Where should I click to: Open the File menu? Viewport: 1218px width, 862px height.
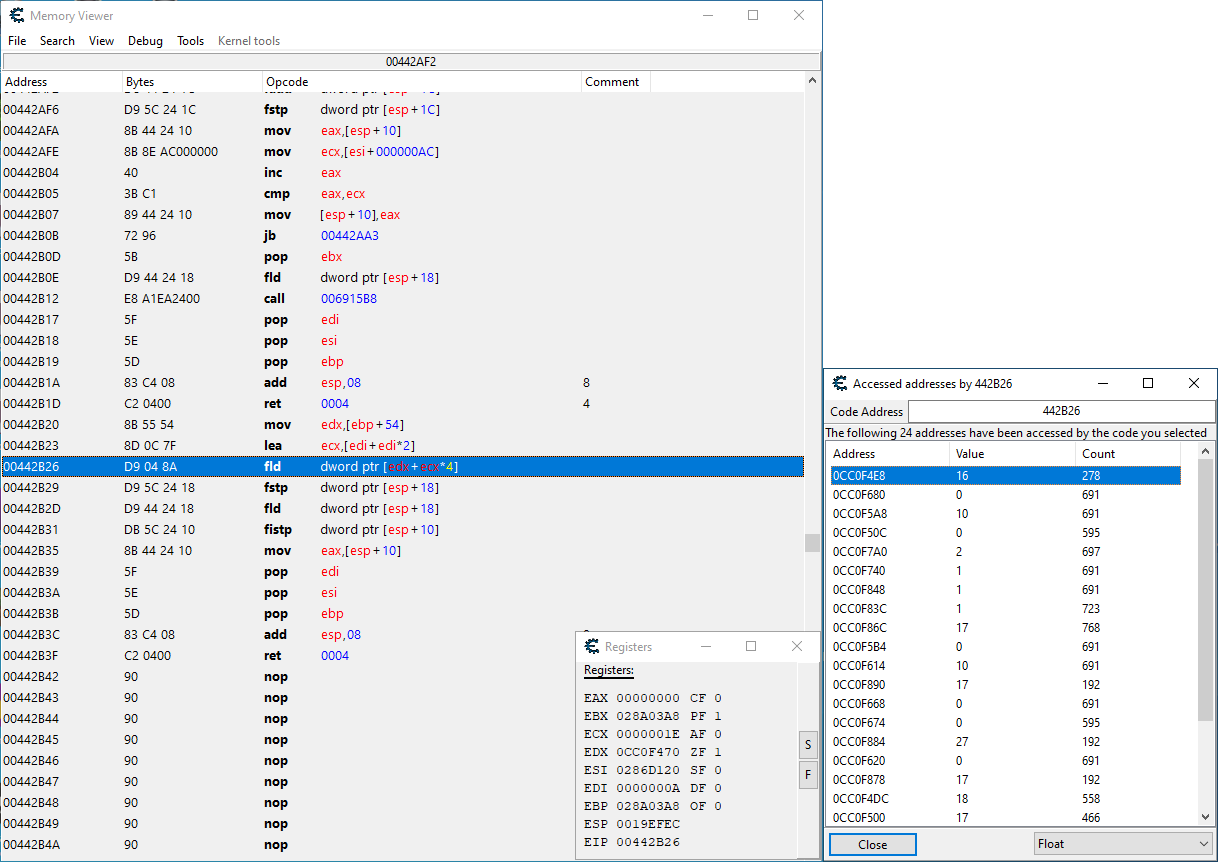click(16, 41)
